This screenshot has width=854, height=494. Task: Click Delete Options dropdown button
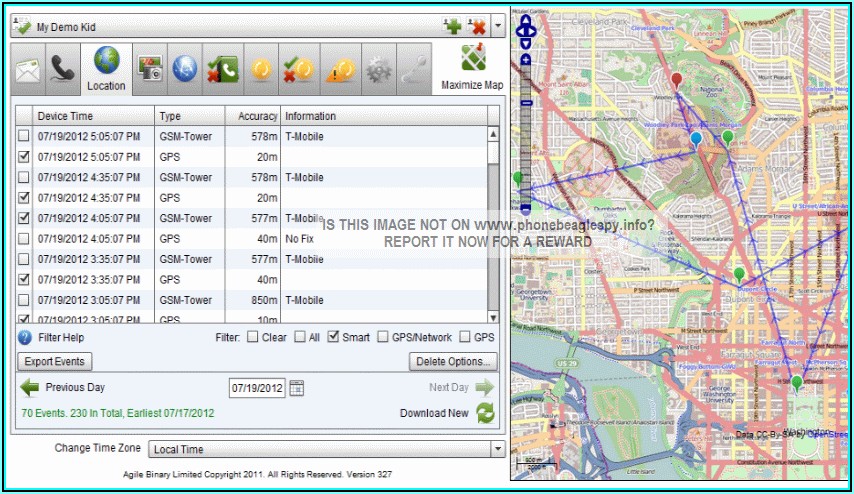click(x=452, y=361)
